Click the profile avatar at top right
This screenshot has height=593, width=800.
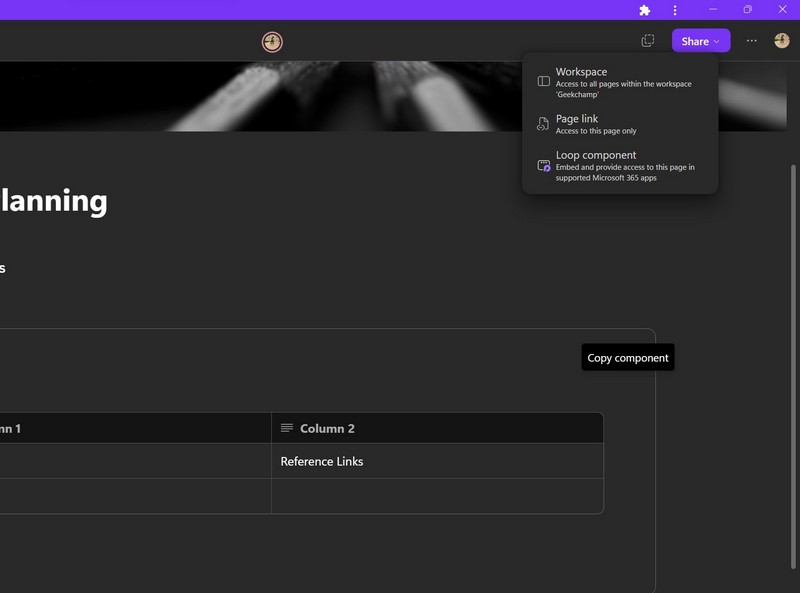[781, 41]
